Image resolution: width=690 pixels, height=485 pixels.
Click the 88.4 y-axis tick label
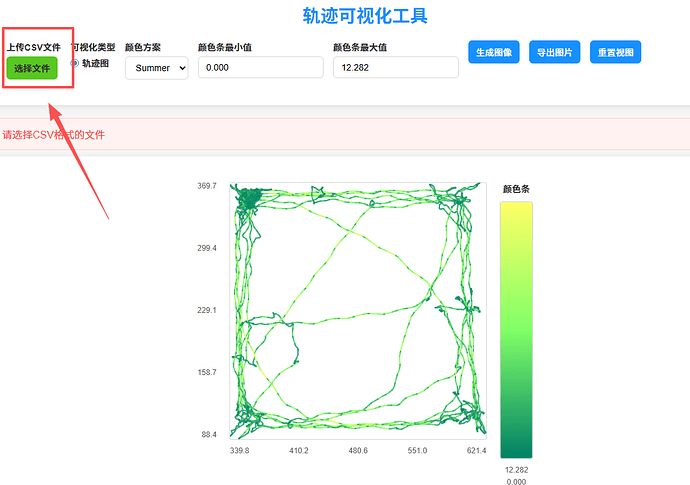[x=209, y=435]
